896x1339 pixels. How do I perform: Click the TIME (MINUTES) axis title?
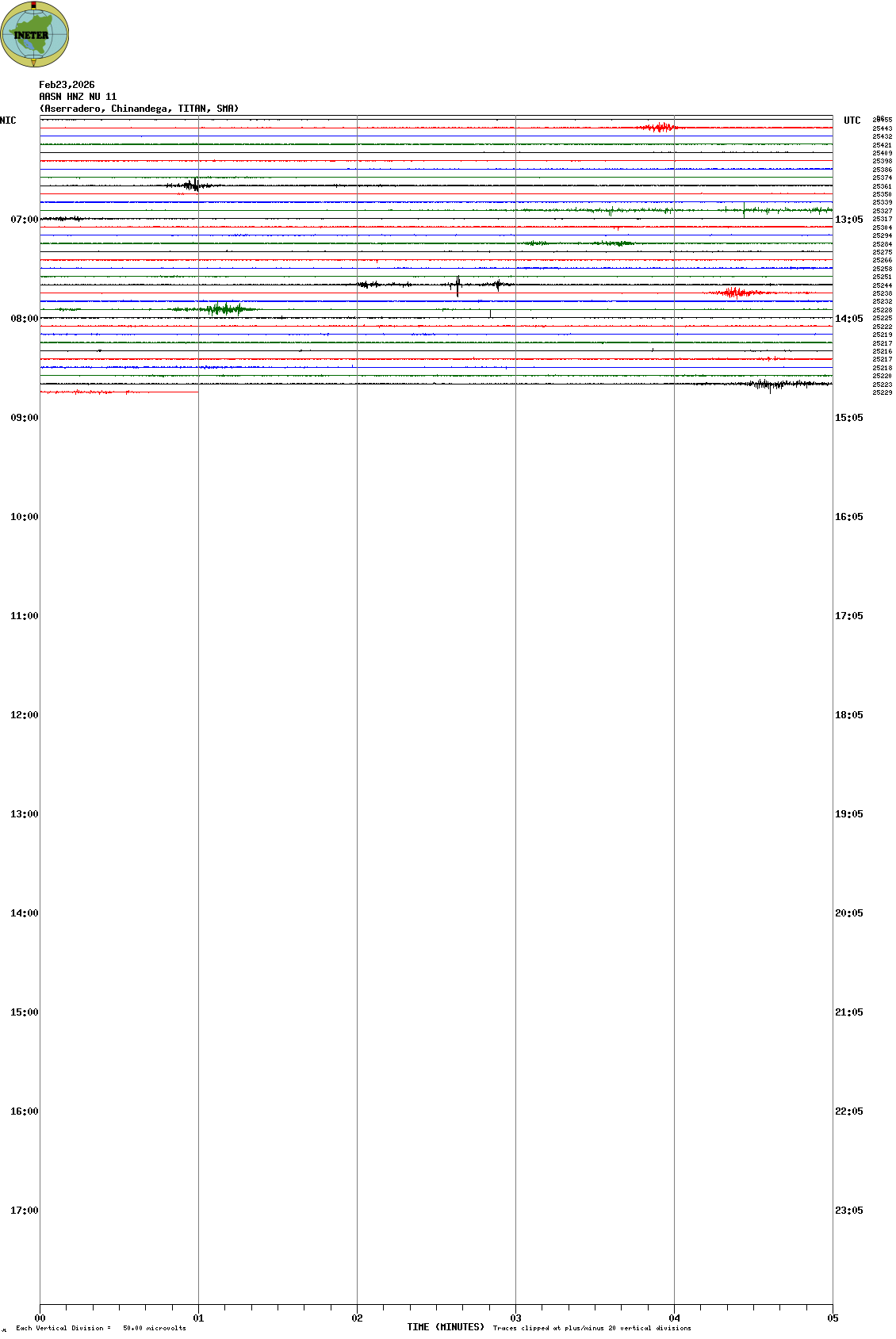(x=446, y=1327)
